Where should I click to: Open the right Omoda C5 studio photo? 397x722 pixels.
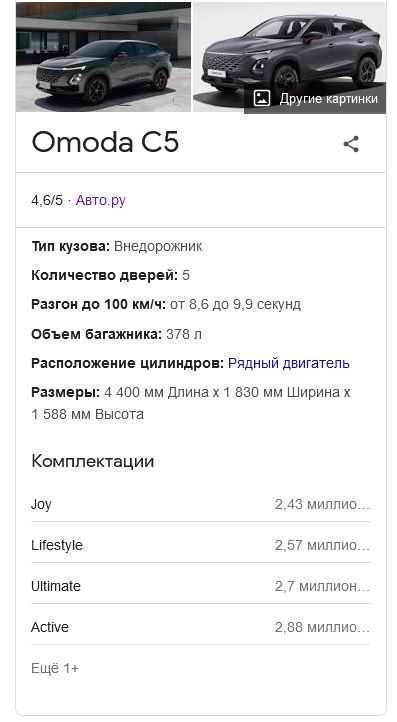point(289,57)
